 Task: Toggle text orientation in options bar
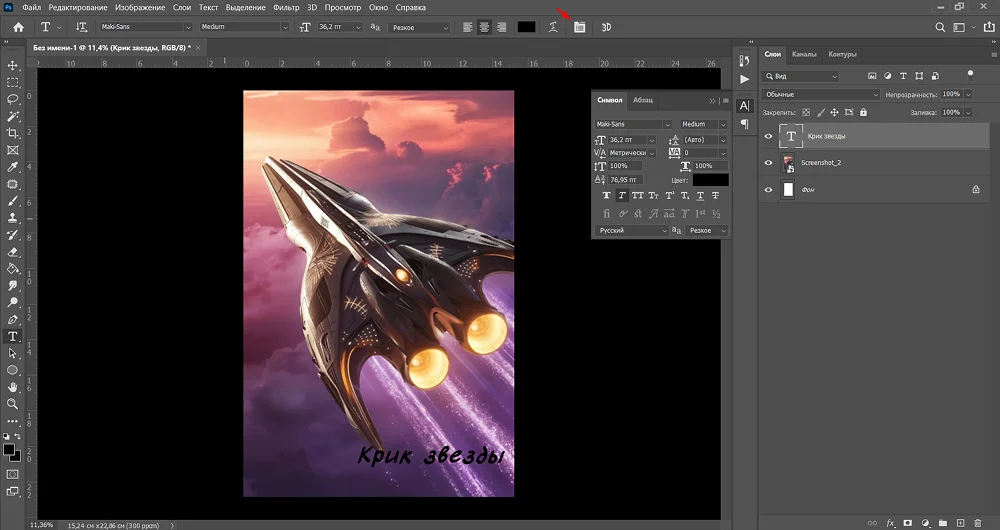click(82, 27)
